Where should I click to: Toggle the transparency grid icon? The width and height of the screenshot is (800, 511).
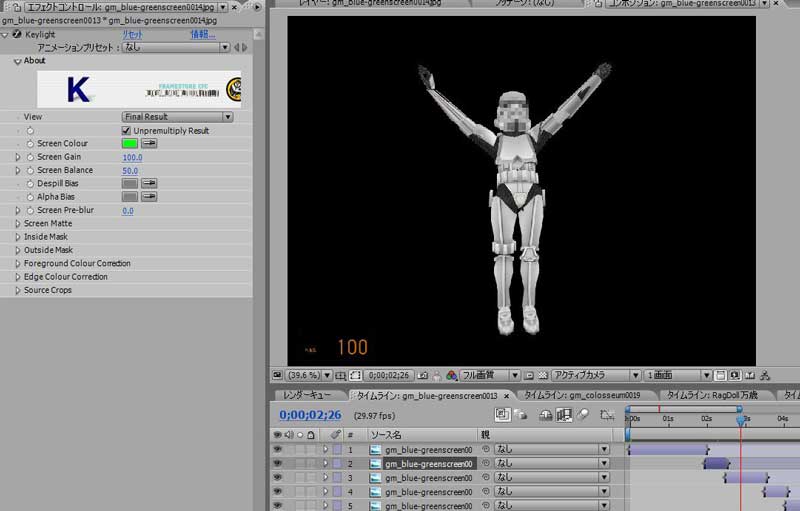click(543, 375)
